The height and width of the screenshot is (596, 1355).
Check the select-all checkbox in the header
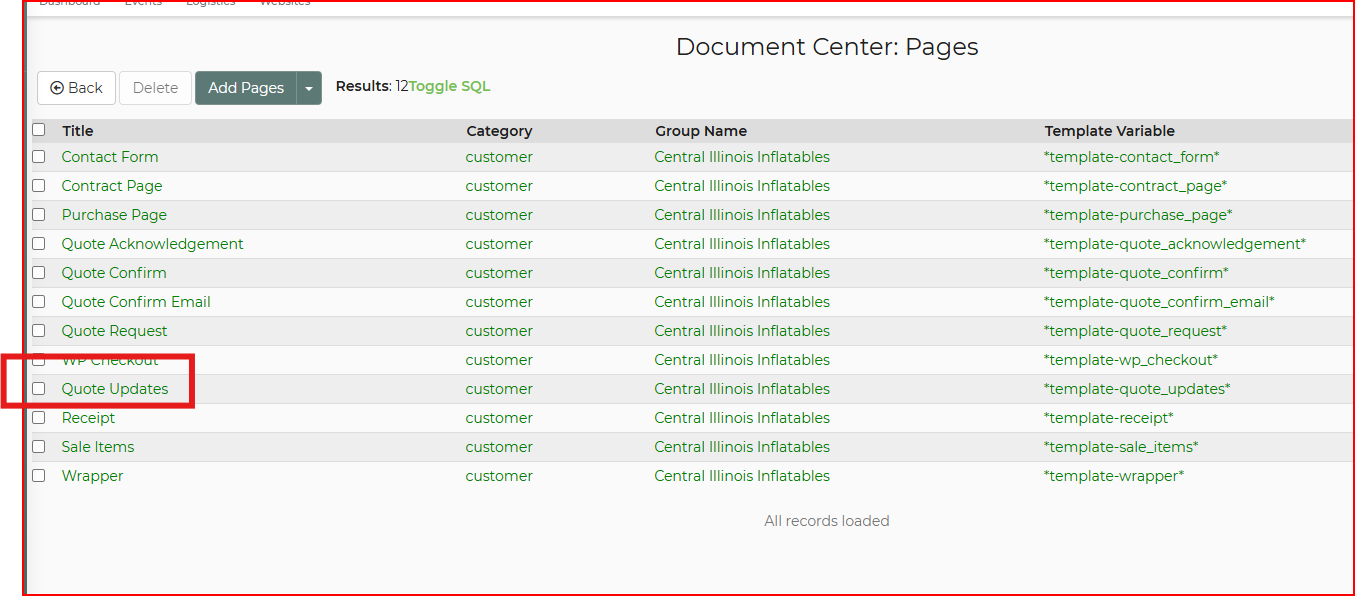[39, 129]
